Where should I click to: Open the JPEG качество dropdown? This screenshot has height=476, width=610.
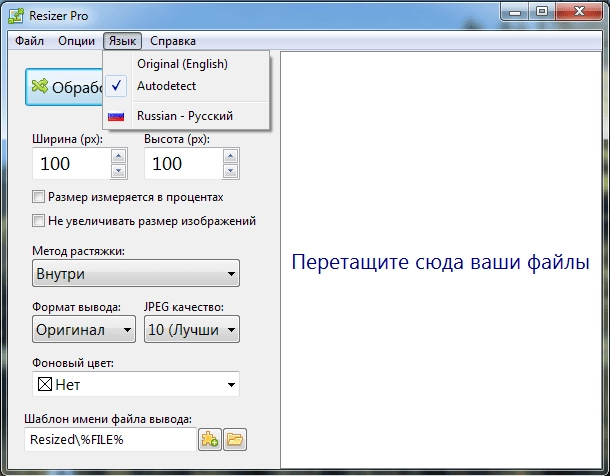(x=192, y=329)
